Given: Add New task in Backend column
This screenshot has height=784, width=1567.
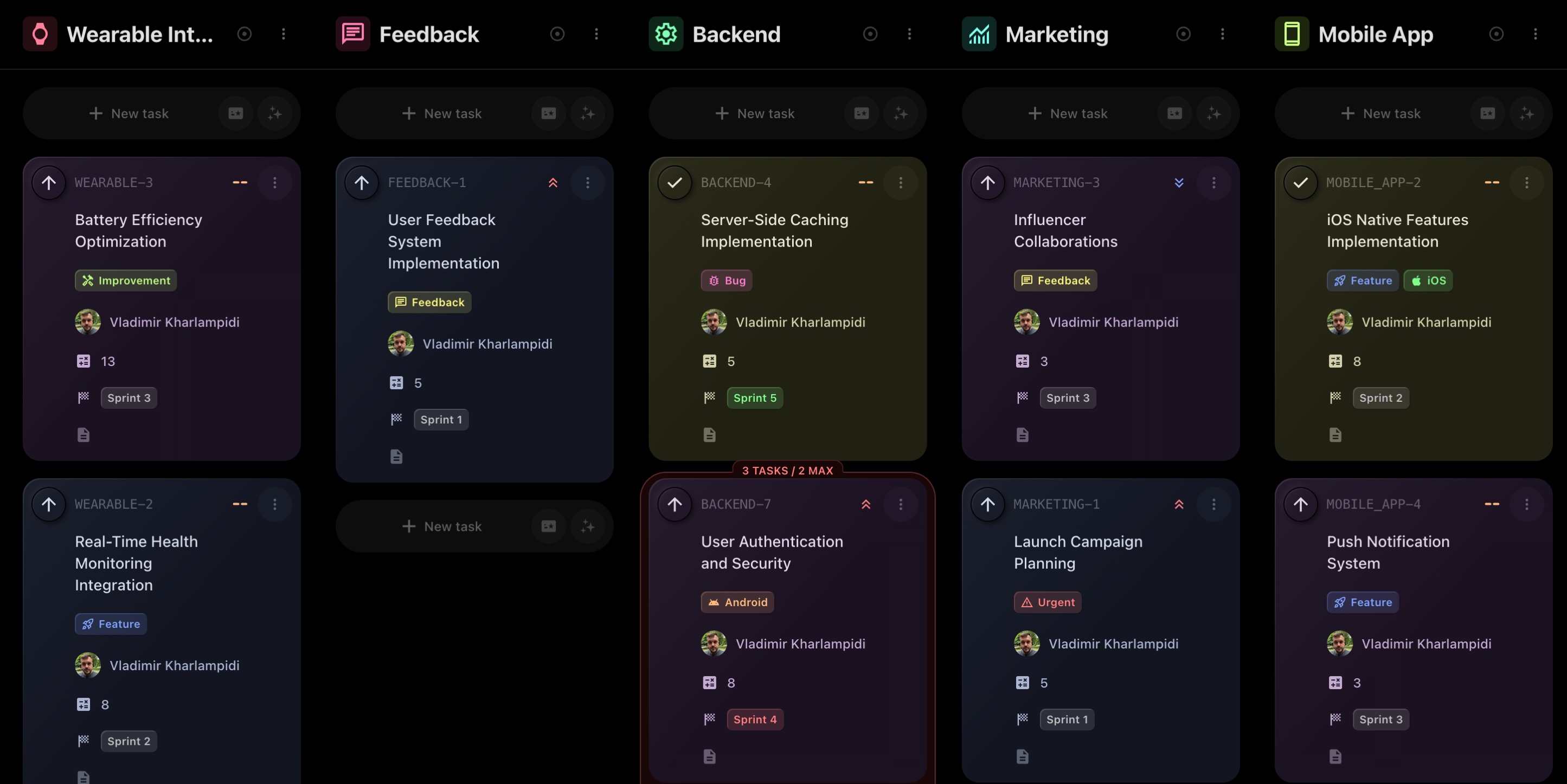Looking at the screenshot, I should (754, 113).
